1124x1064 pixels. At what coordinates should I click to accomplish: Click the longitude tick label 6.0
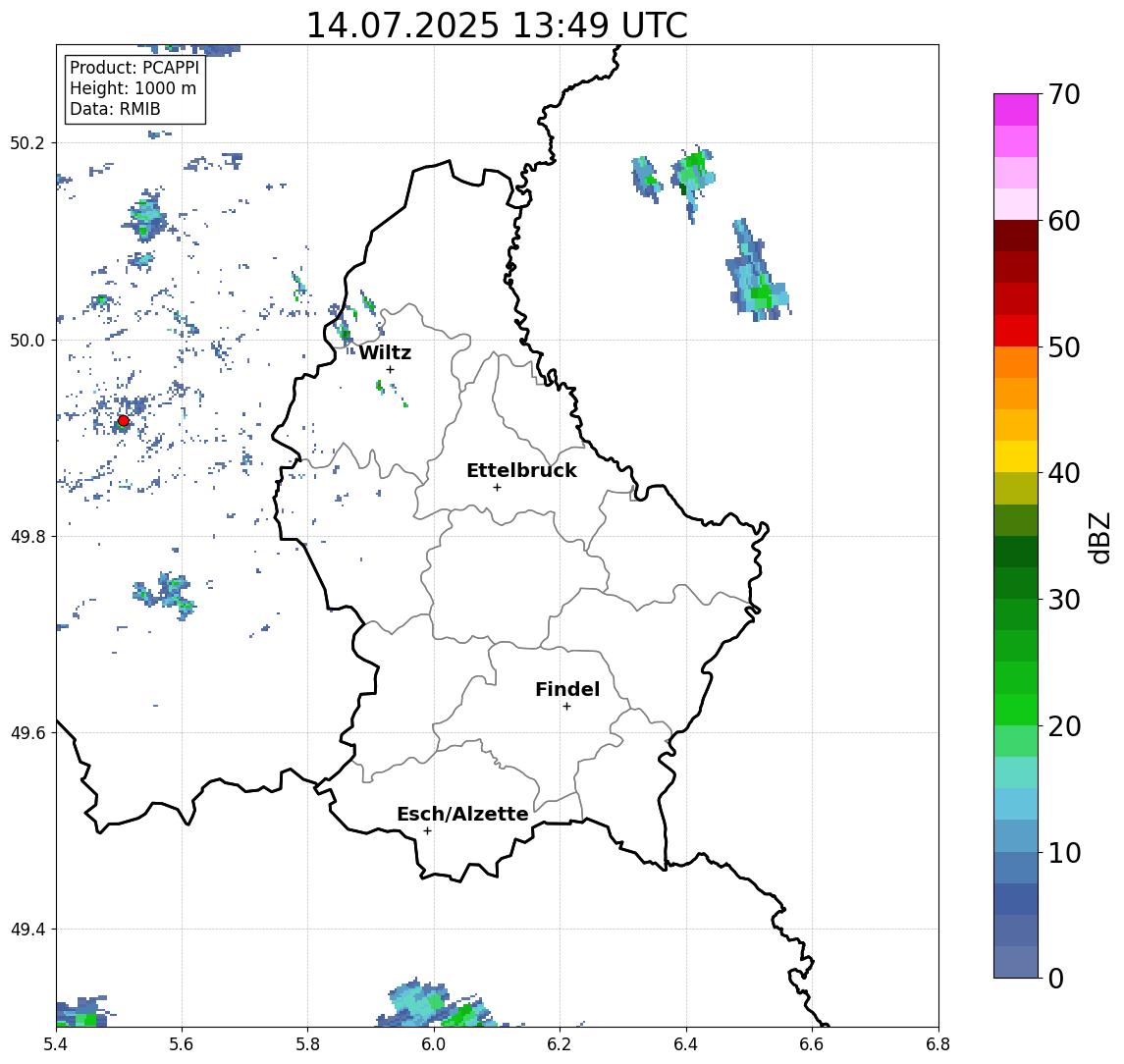(x=434, y=1044)
